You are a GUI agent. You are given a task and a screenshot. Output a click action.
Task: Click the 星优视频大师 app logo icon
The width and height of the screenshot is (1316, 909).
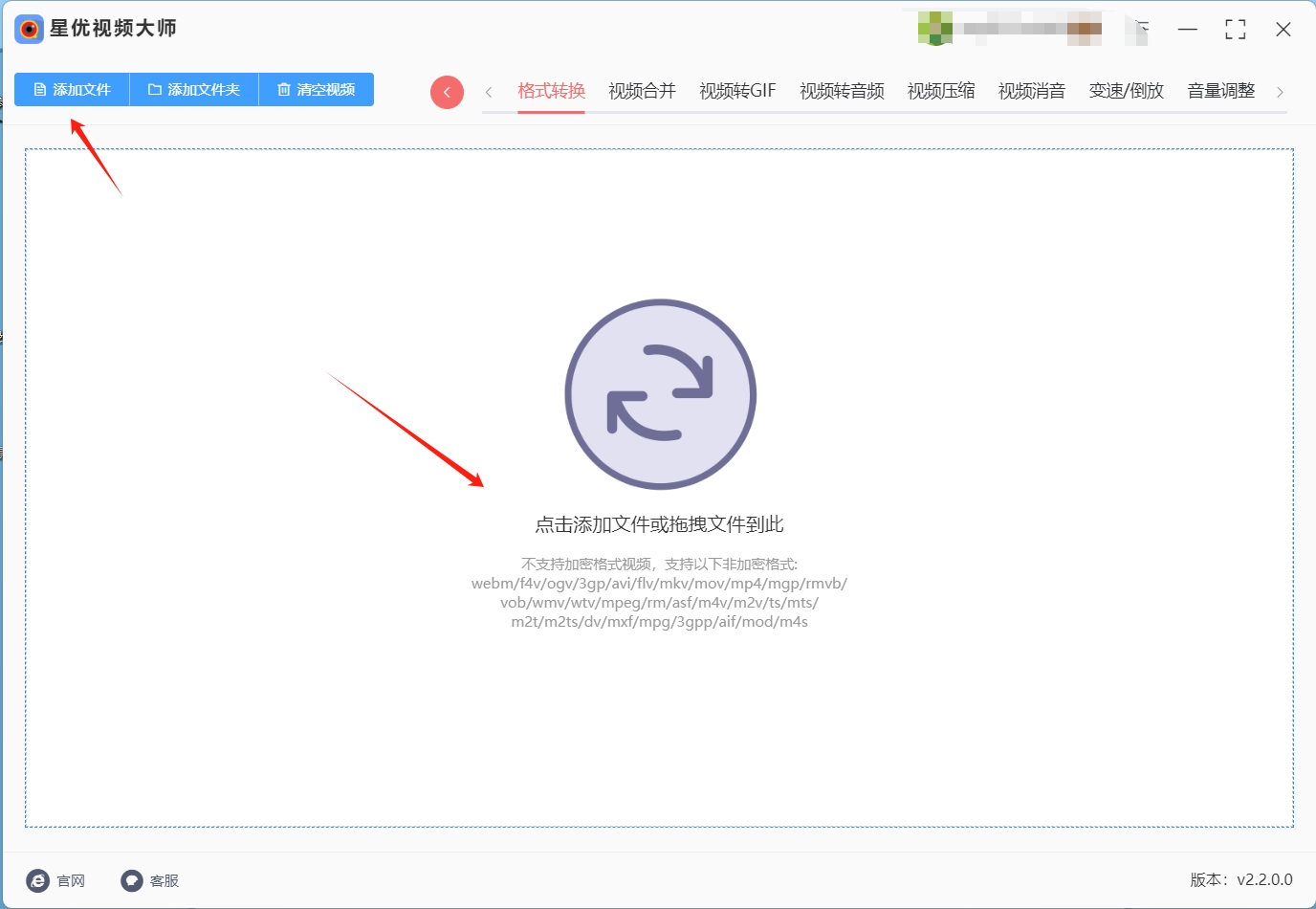pyautogui.click(x=30, y=30)
